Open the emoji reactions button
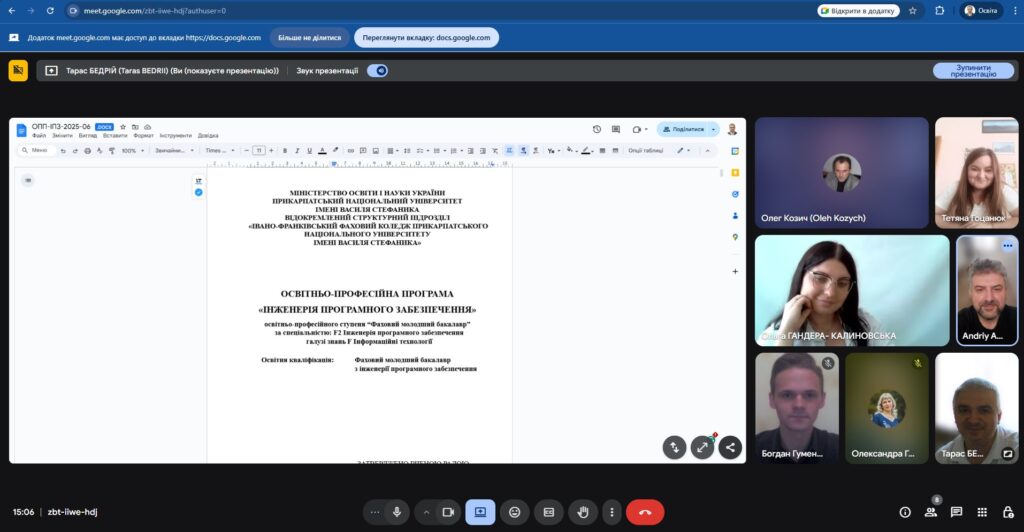The image size is (1024, 532). point(515,512)
